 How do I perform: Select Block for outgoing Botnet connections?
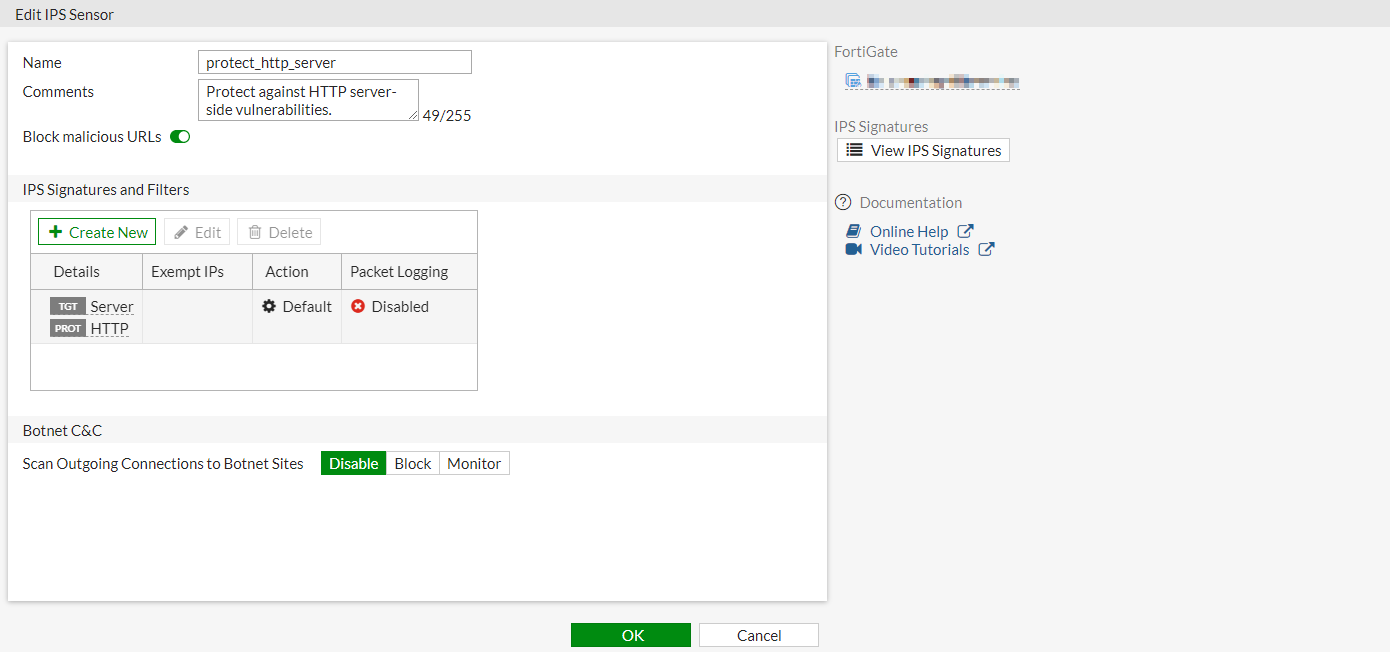[x=412, y=463]
